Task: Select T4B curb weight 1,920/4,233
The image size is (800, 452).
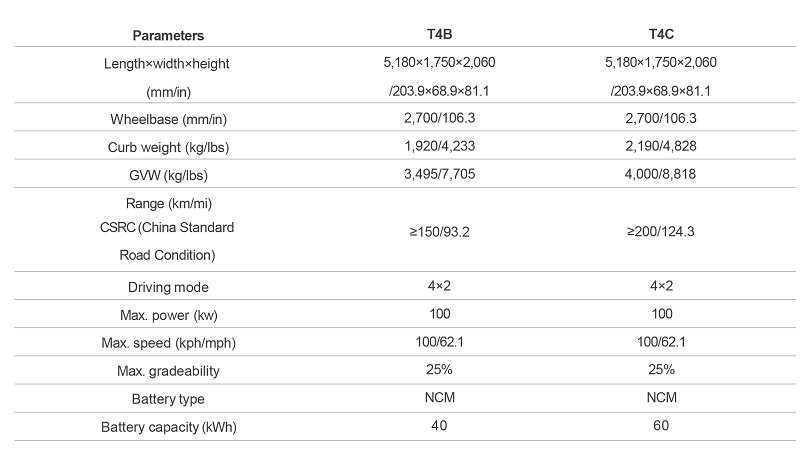Action: 440,147
